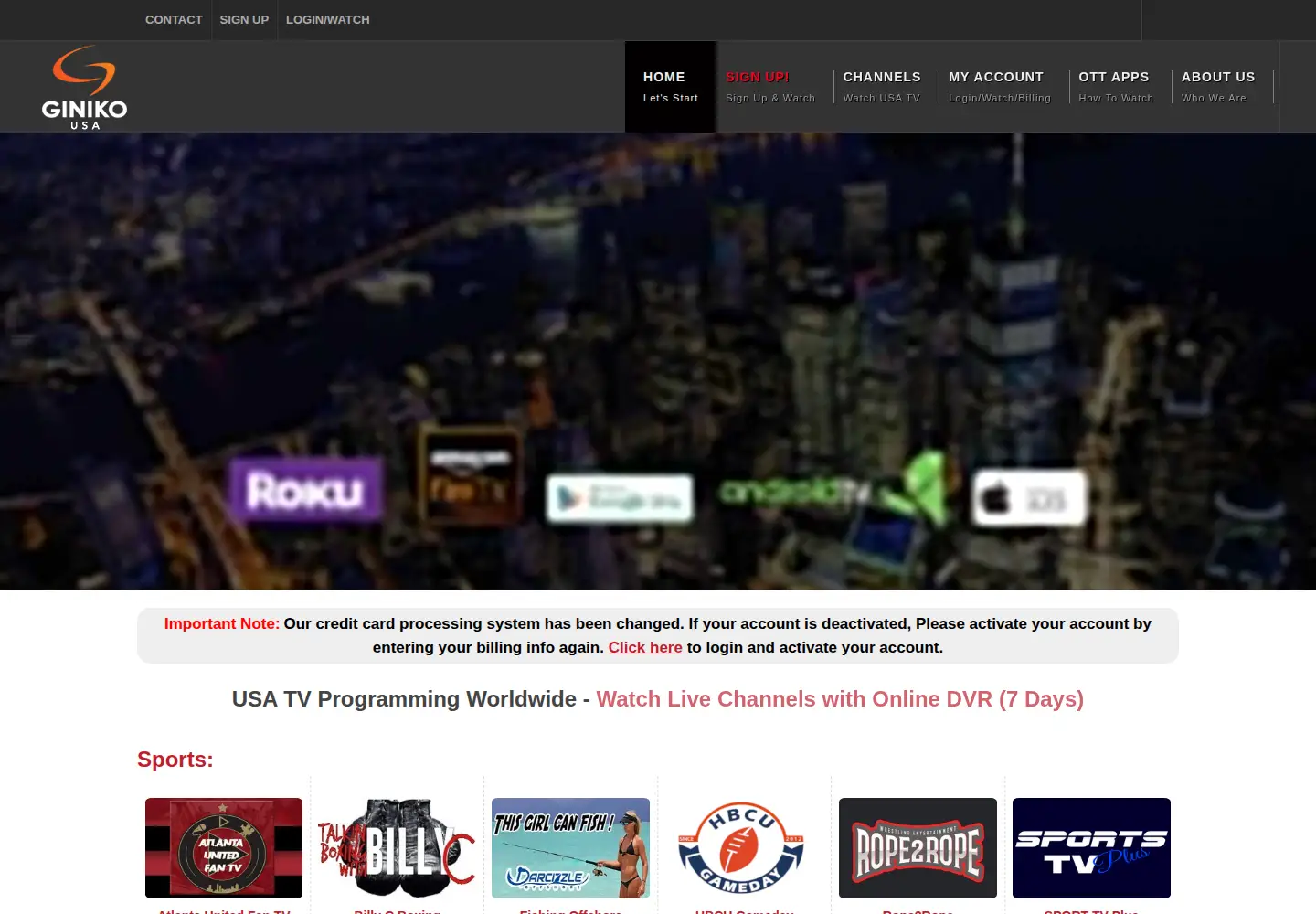Viewport: 1316px width, 914px height.
Task: Open the HBCU Gameday channel
Action: click(744, 848)
